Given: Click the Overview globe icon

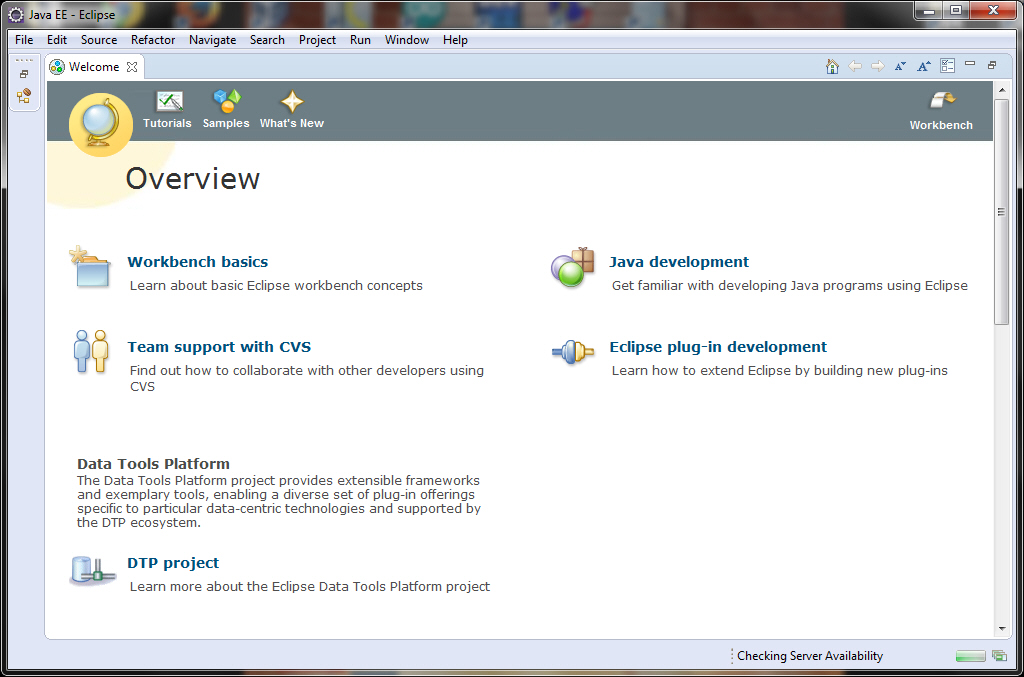Looking at the screenshot, I should click(x=101, y=125).
